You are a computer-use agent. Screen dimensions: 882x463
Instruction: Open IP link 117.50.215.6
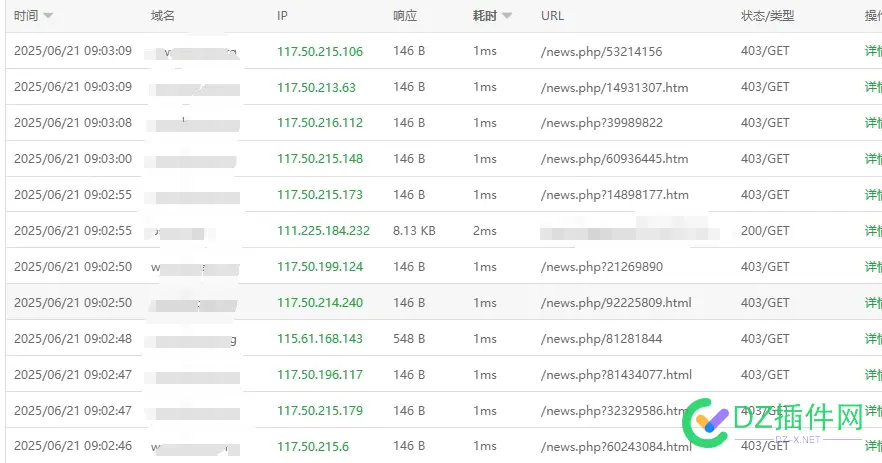[313, 446]
